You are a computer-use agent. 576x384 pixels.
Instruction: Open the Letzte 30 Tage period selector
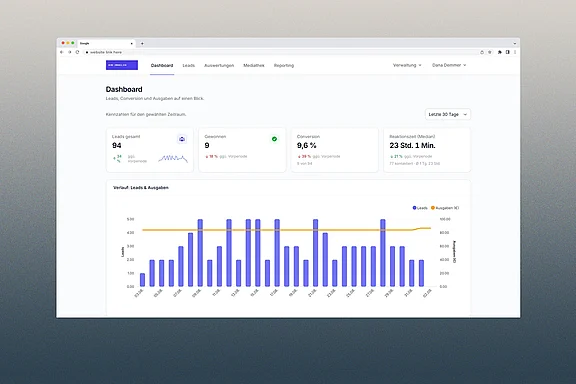click(x=448, y=114)
